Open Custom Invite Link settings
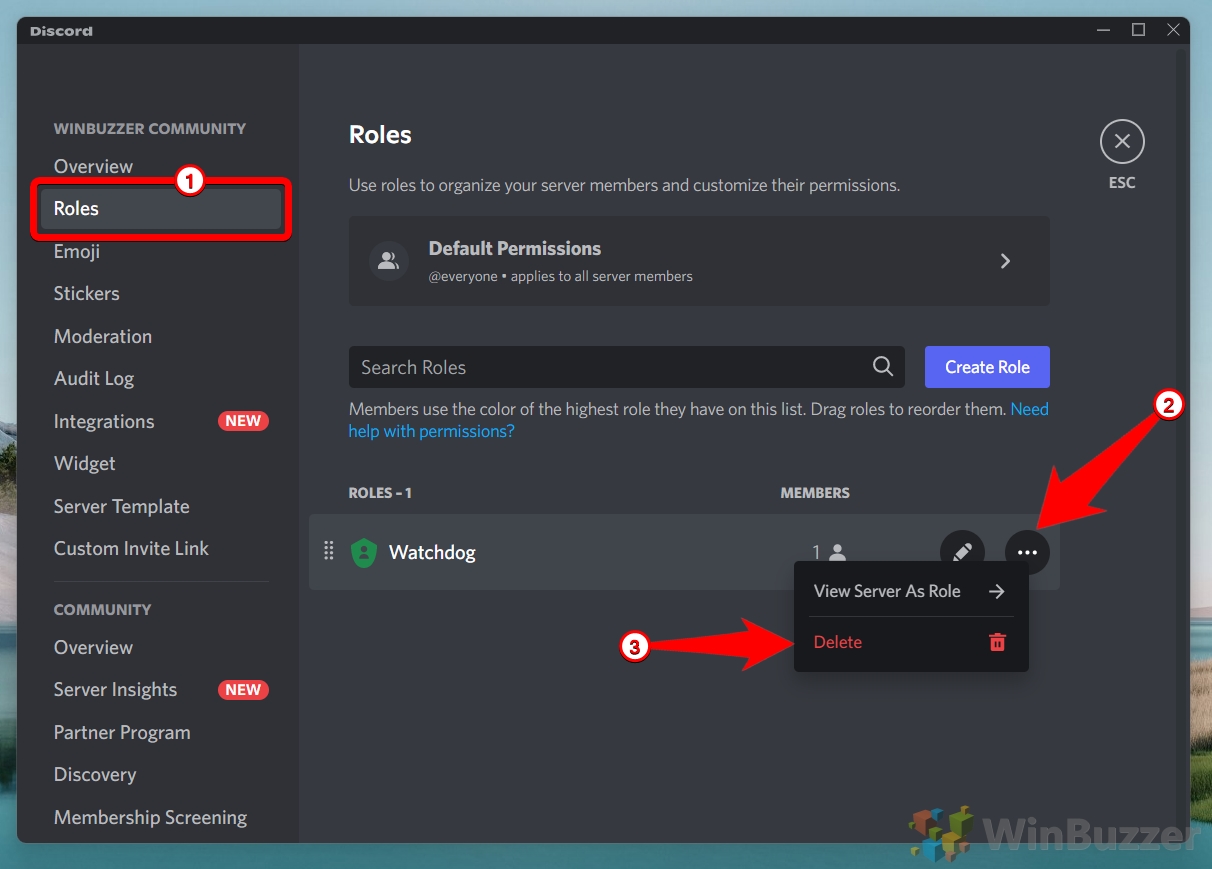 (x=131, y=548)
